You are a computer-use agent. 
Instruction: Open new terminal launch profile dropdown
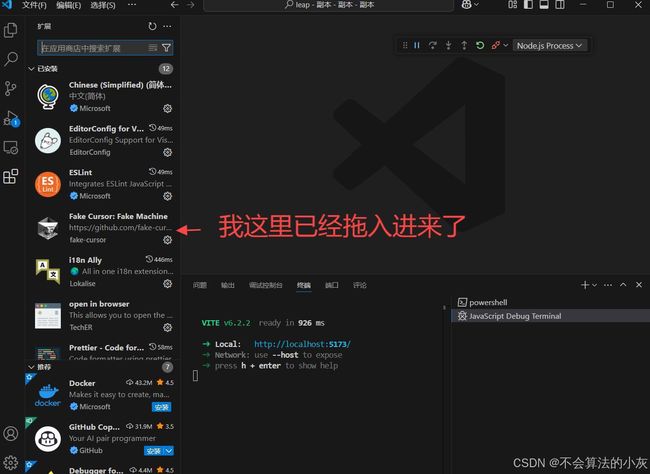click(x=594, y=285)
